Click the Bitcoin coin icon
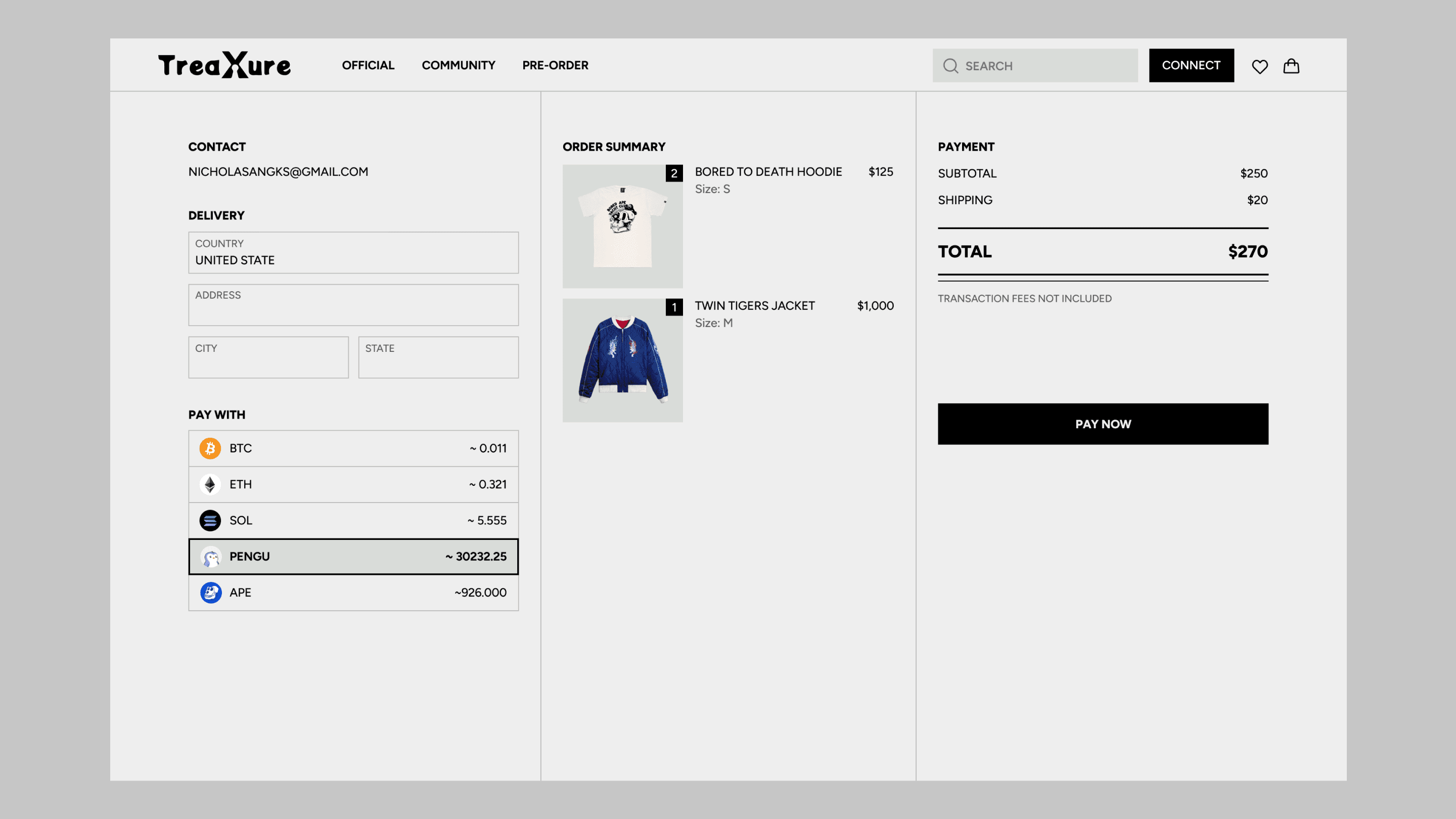The height and width of the screenshot is (819, 1456). coord(210,448)
